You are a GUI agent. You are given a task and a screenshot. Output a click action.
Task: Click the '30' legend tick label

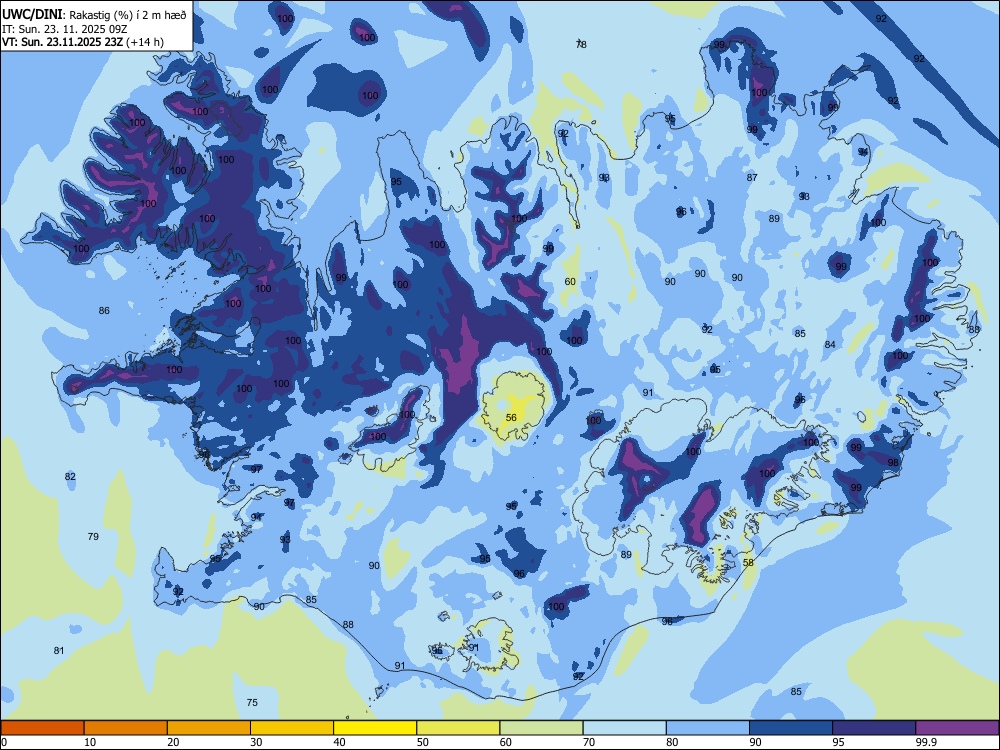(256, 742)
